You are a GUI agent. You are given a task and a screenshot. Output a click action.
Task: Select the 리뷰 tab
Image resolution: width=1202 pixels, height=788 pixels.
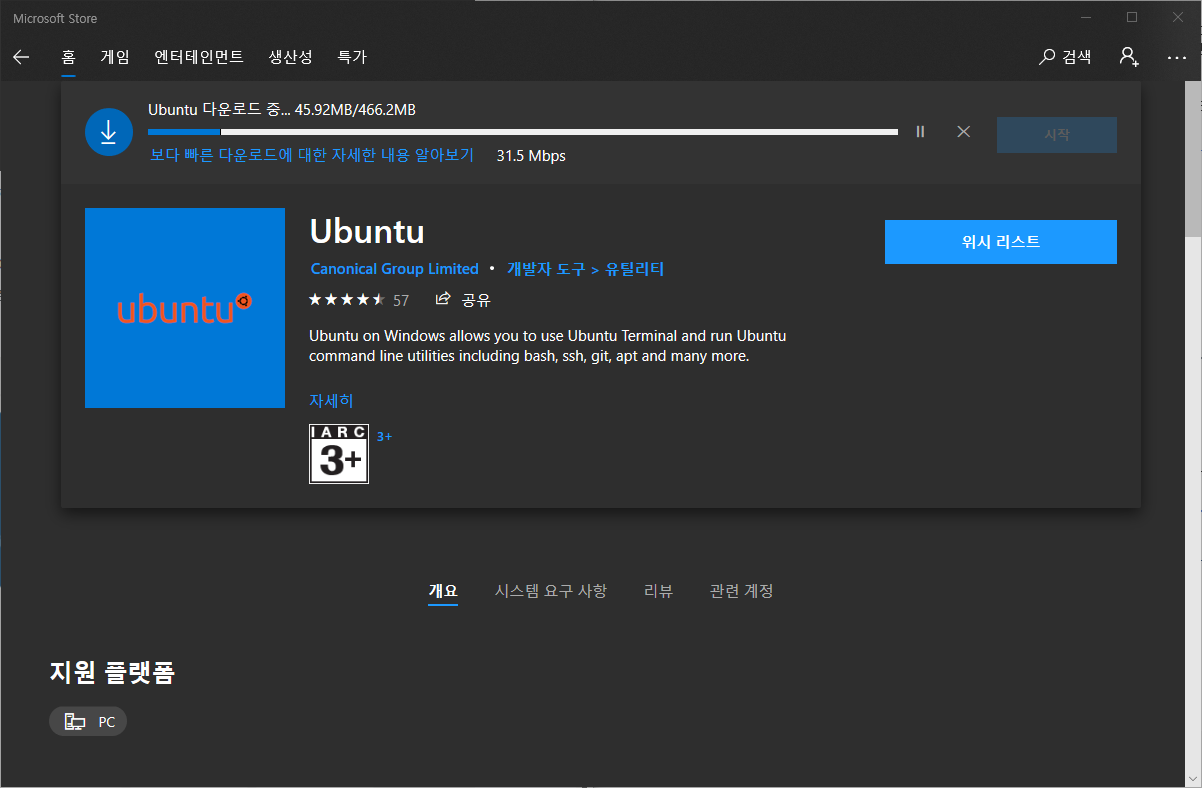coord(658,591)
